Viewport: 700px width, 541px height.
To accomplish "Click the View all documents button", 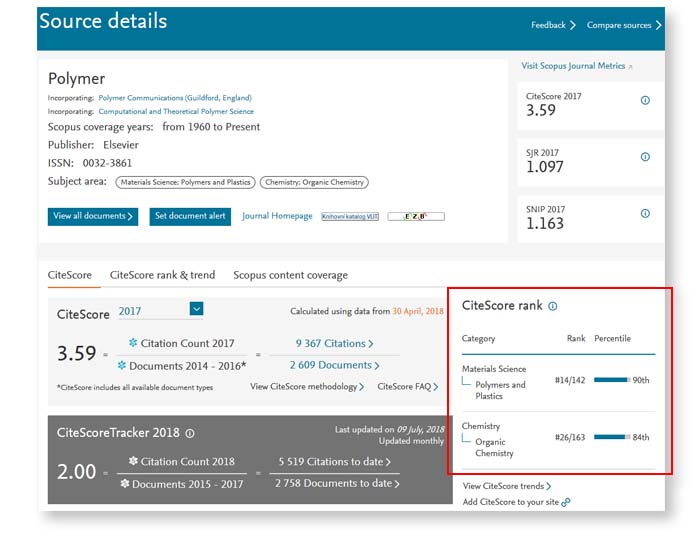I will 93,216.
